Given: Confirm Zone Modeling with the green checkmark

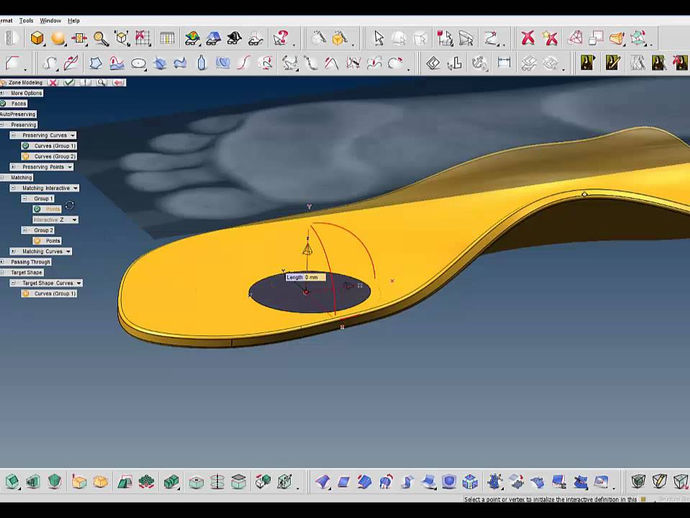Looking at the screenshot, I should 69,82.
